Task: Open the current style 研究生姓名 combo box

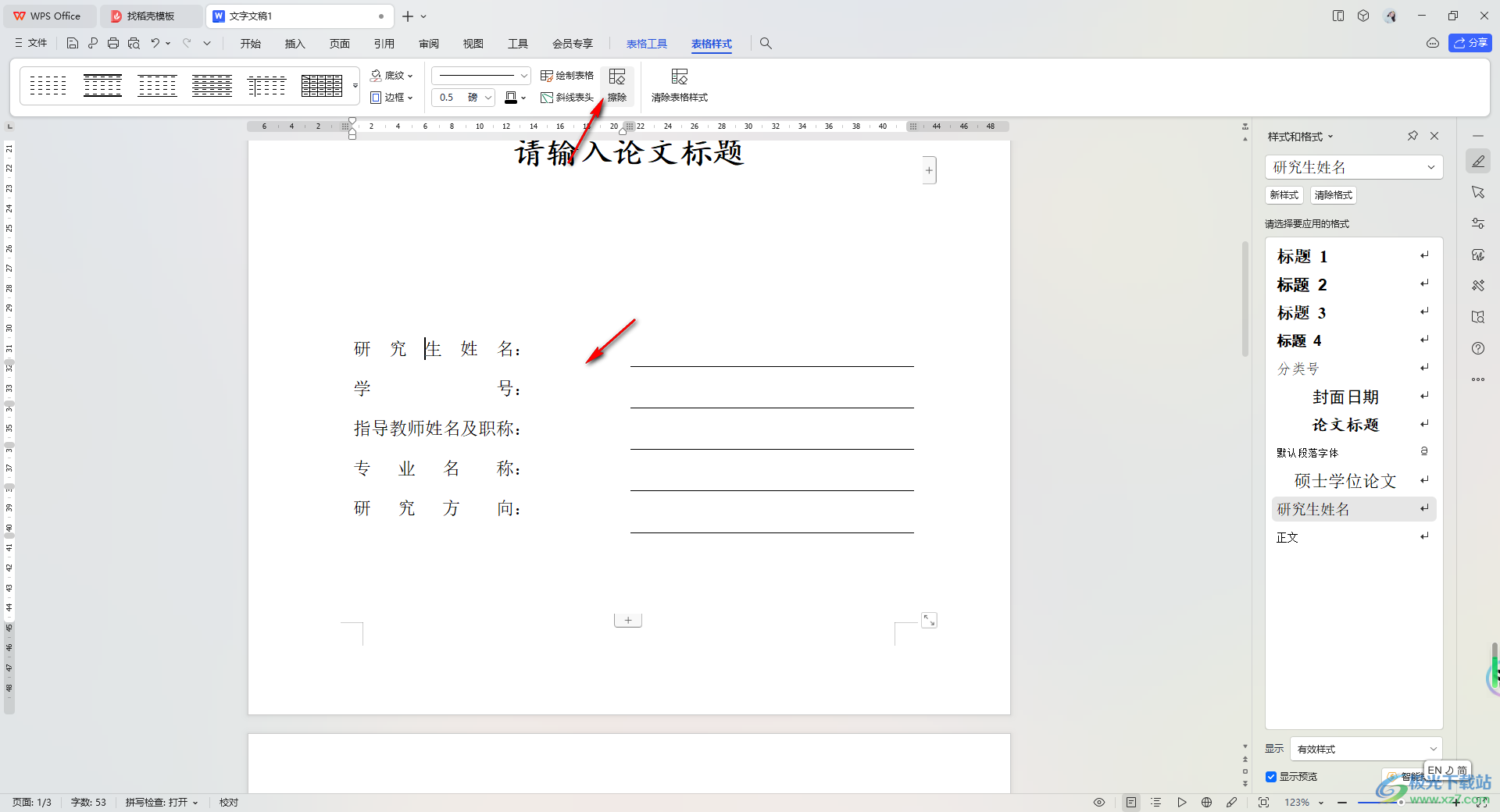Action: click(x=1353, y=167)
